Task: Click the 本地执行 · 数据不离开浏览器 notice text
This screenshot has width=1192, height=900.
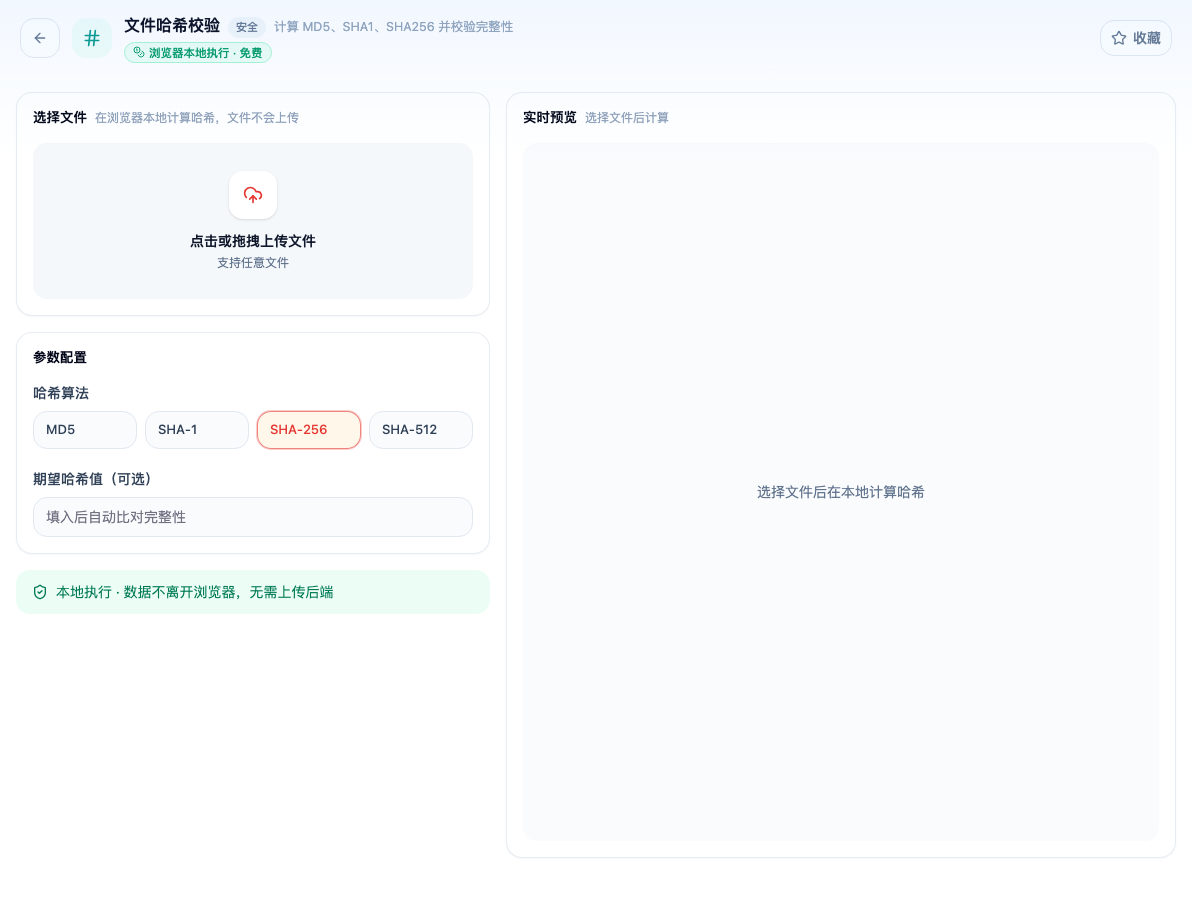Action: click(195, 592)
